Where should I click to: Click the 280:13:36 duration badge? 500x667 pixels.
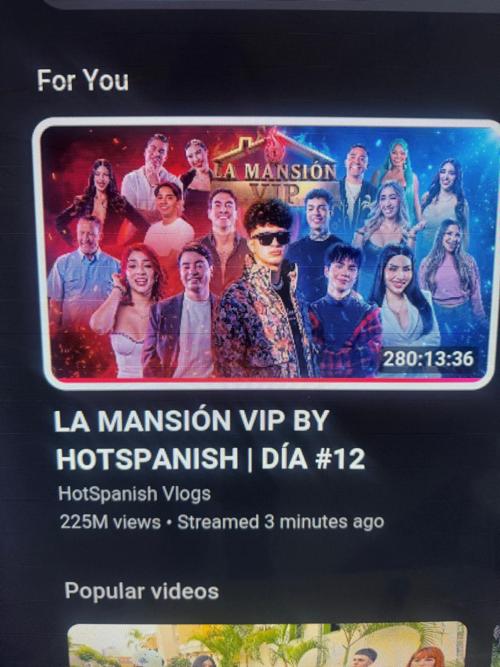click(428, 358)
